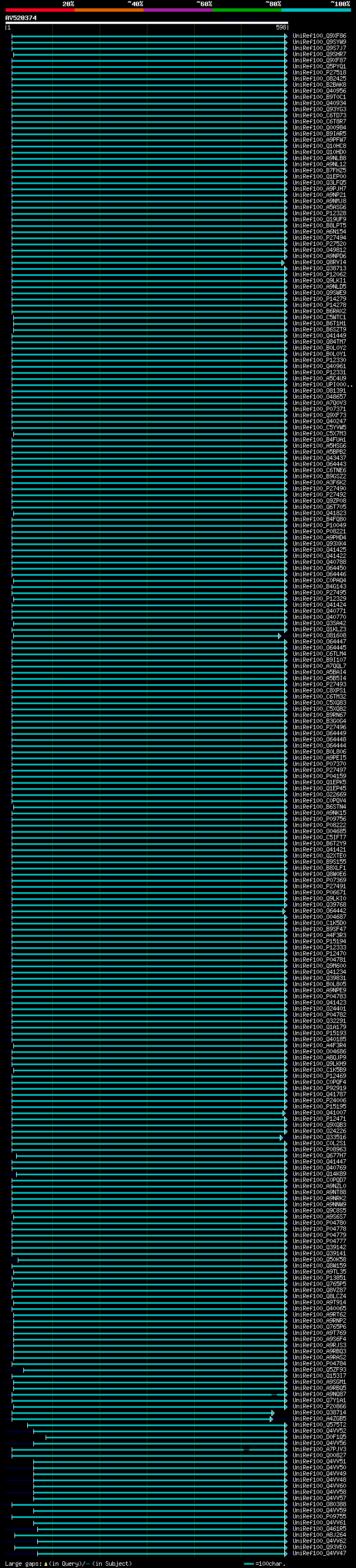
Task: Select hit label UniRef100_C8XPS1
Action: pos(319,690)
